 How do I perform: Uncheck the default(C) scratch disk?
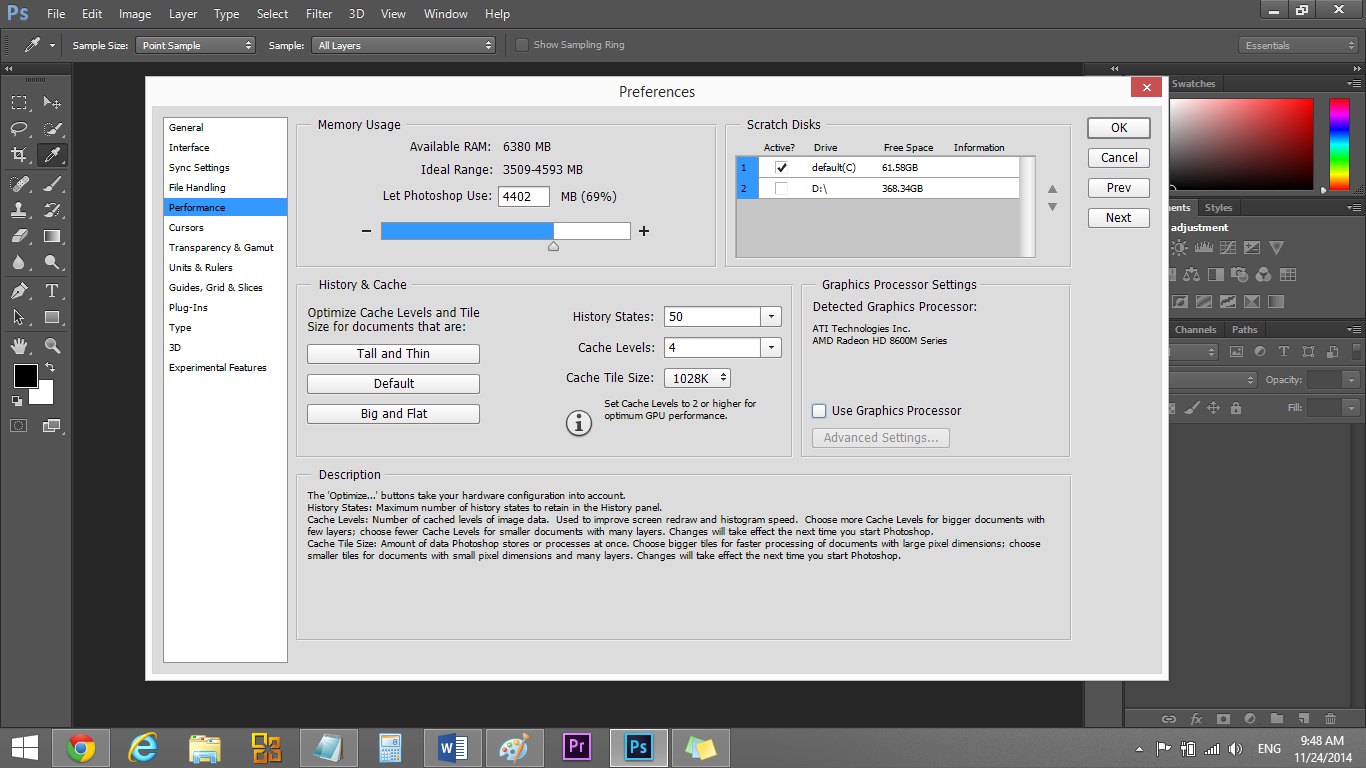tap(781, 167)
